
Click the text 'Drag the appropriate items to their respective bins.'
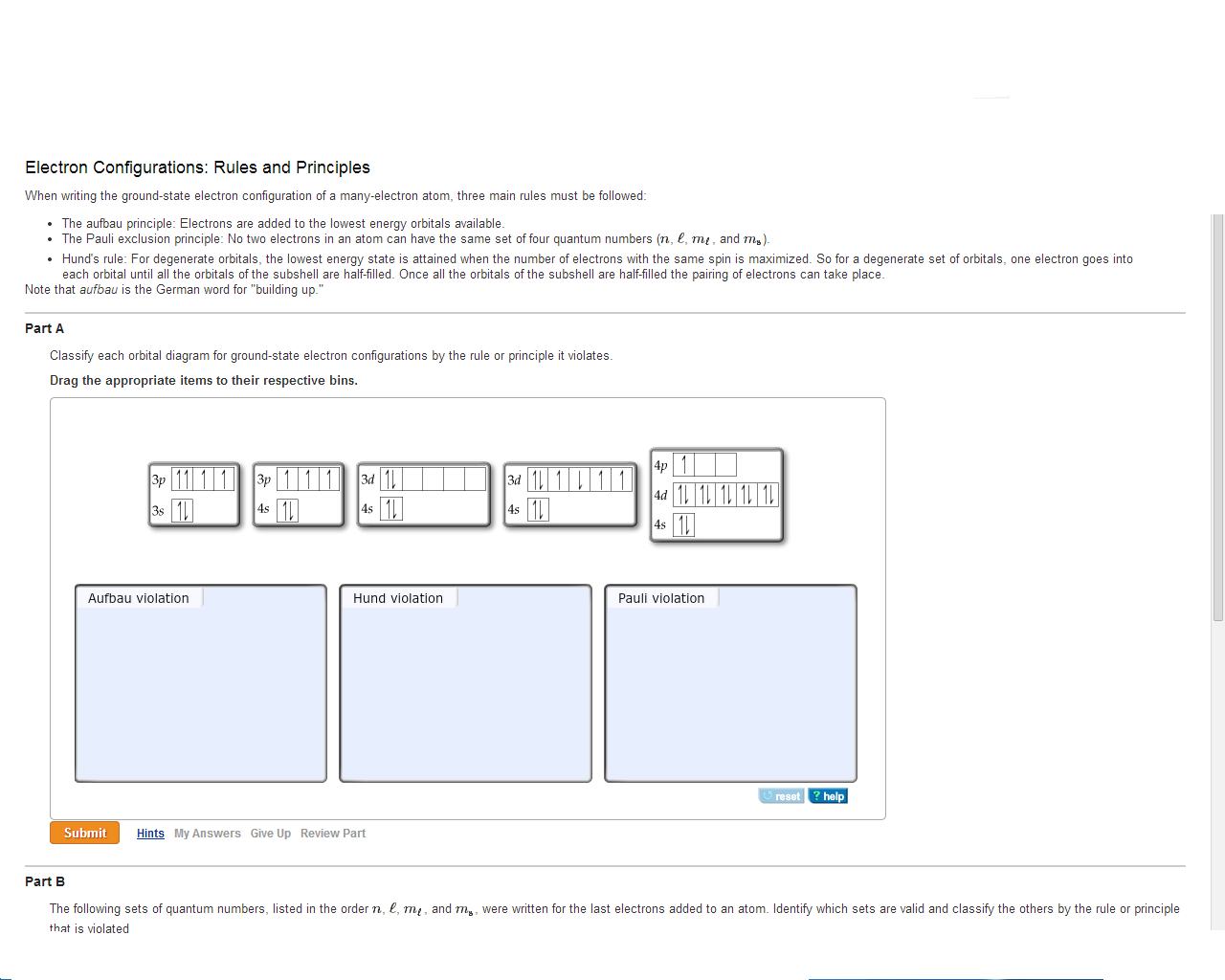tap(204, 380)
